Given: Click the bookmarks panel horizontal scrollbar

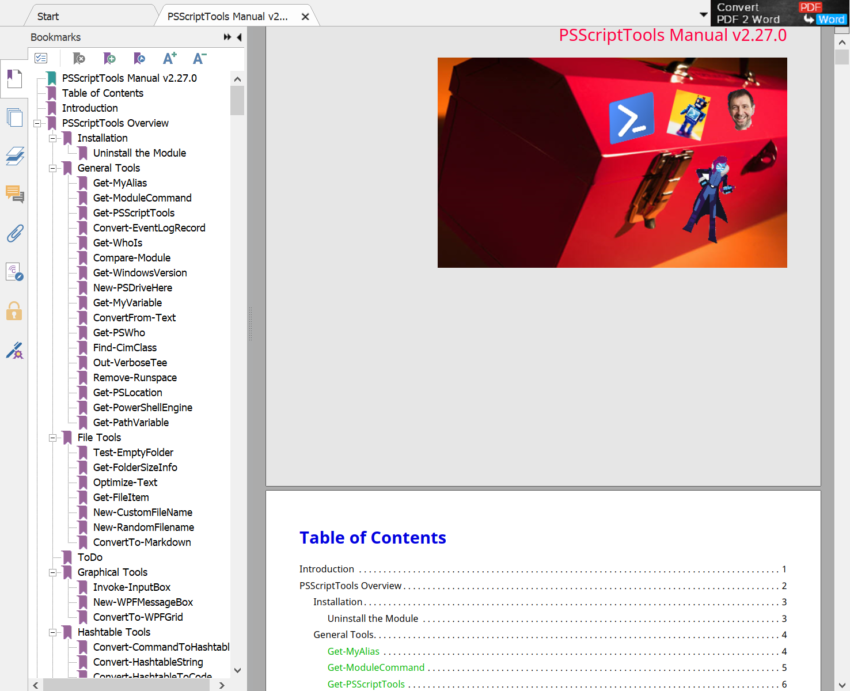Looking at the screenshot, I should pyautogui.click(x=126, y=685).
